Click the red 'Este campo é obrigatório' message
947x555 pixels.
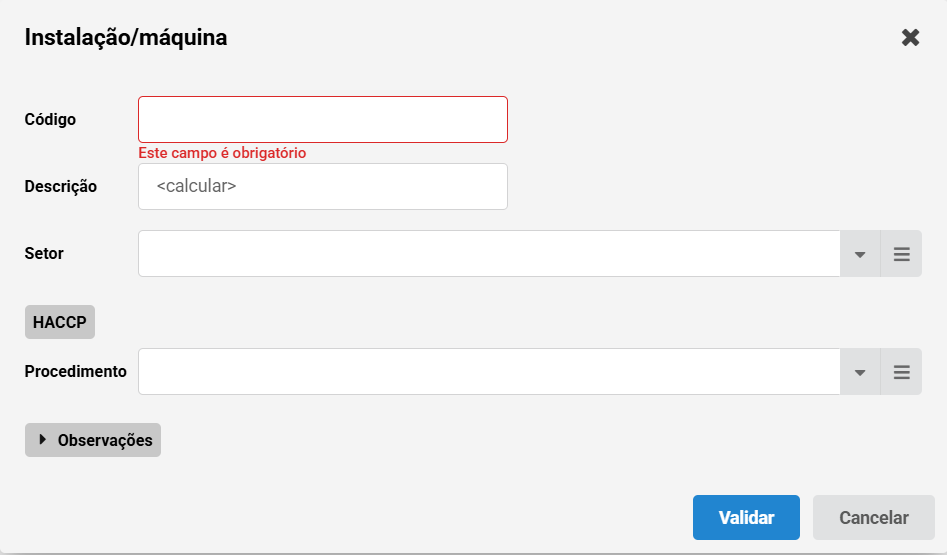[x=222, y=153]
